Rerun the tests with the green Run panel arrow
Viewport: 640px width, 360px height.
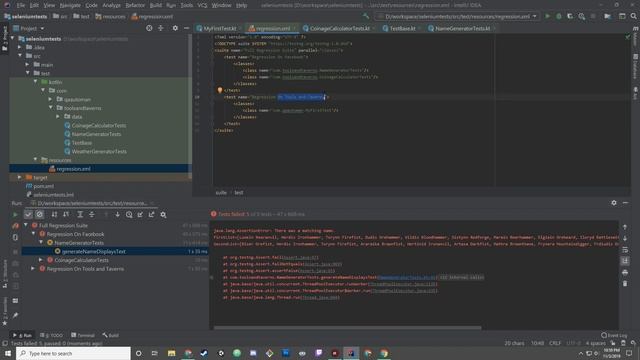click(x=16, y=214)
